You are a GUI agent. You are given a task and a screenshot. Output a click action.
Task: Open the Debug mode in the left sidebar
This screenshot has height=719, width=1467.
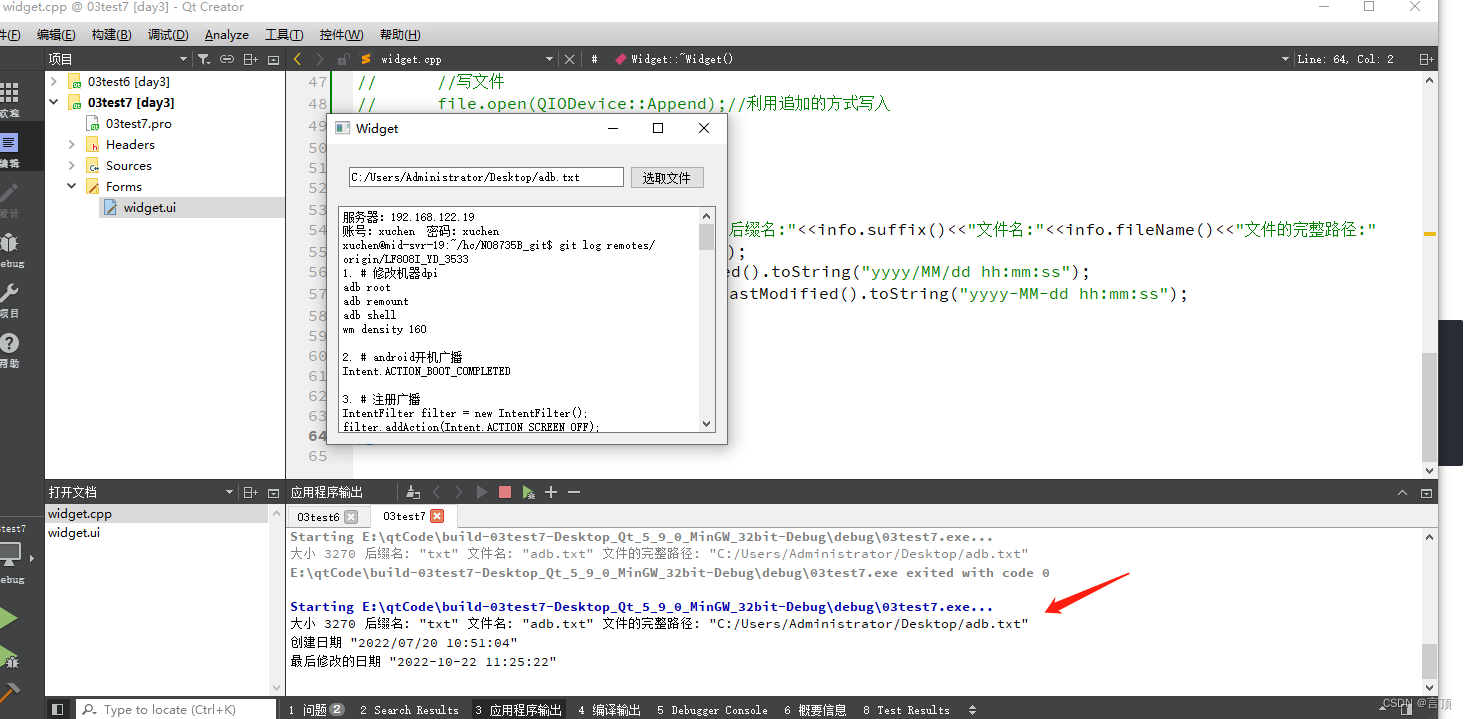(x=10, y=249)
